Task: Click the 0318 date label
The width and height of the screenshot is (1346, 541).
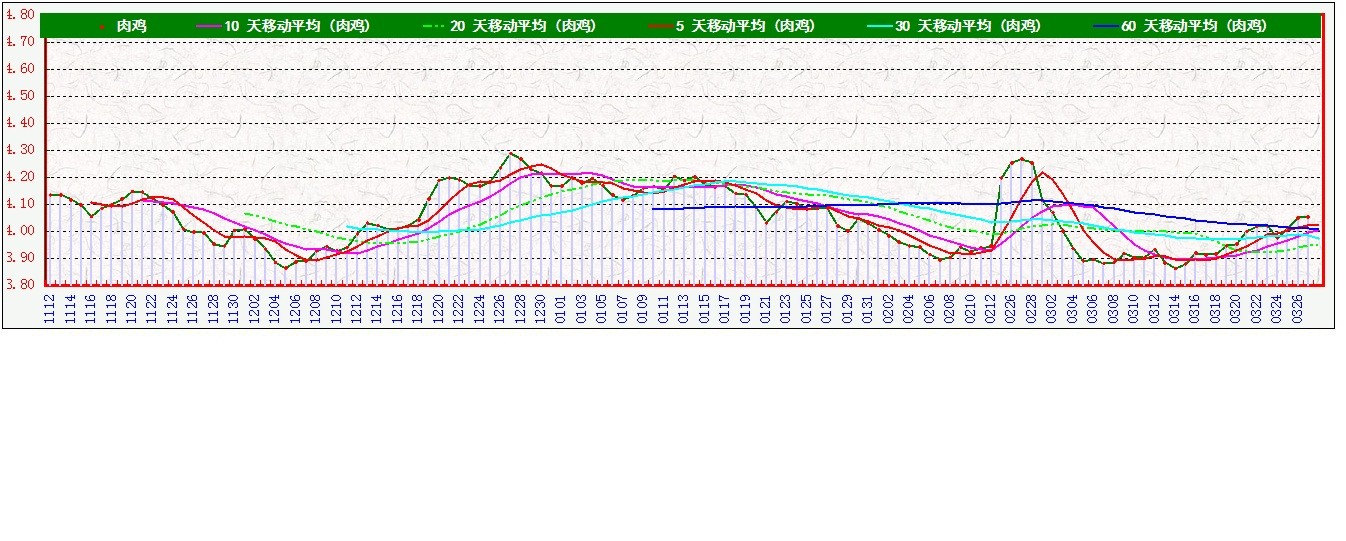Action: pyautogui.click(x=1215, y=307)
